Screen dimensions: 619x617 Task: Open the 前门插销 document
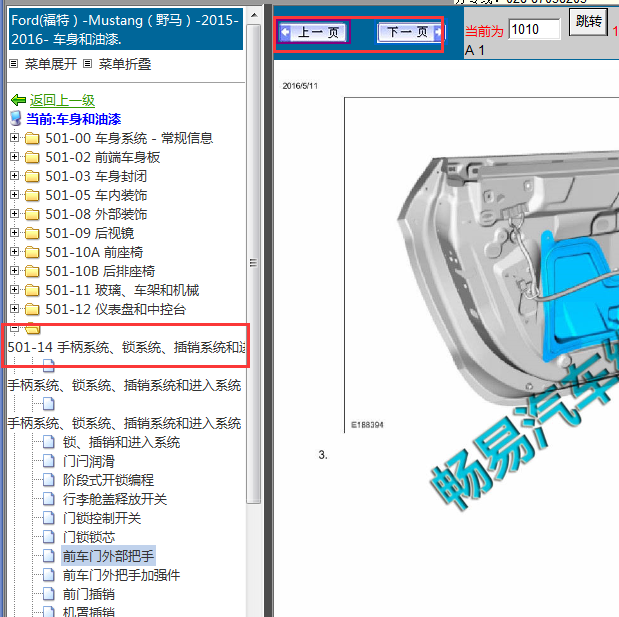coord(89,594)
